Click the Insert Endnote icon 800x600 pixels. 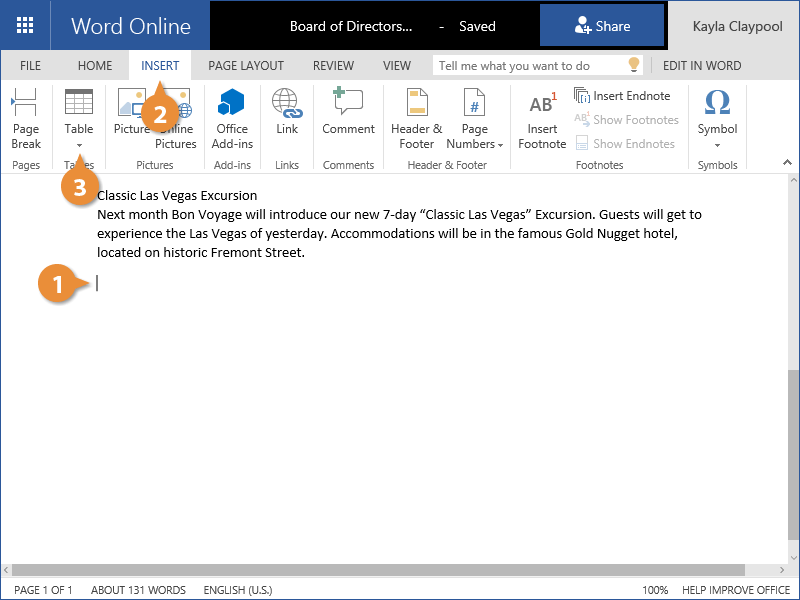pos(582,96)
